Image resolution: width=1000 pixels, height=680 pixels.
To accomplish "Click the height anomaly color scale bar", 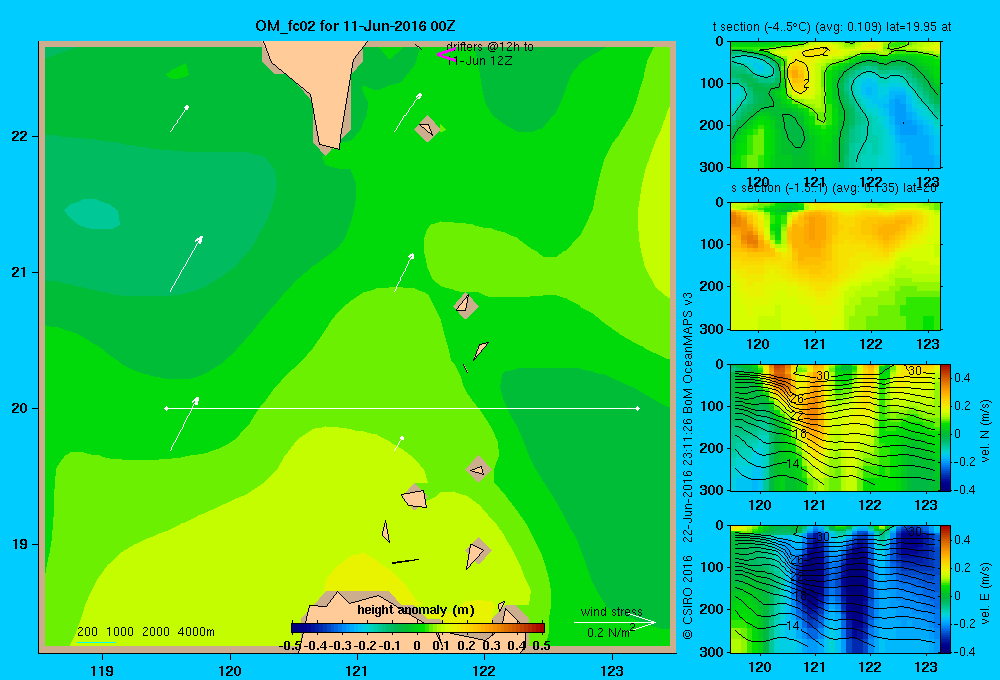I will pos(418,628).
